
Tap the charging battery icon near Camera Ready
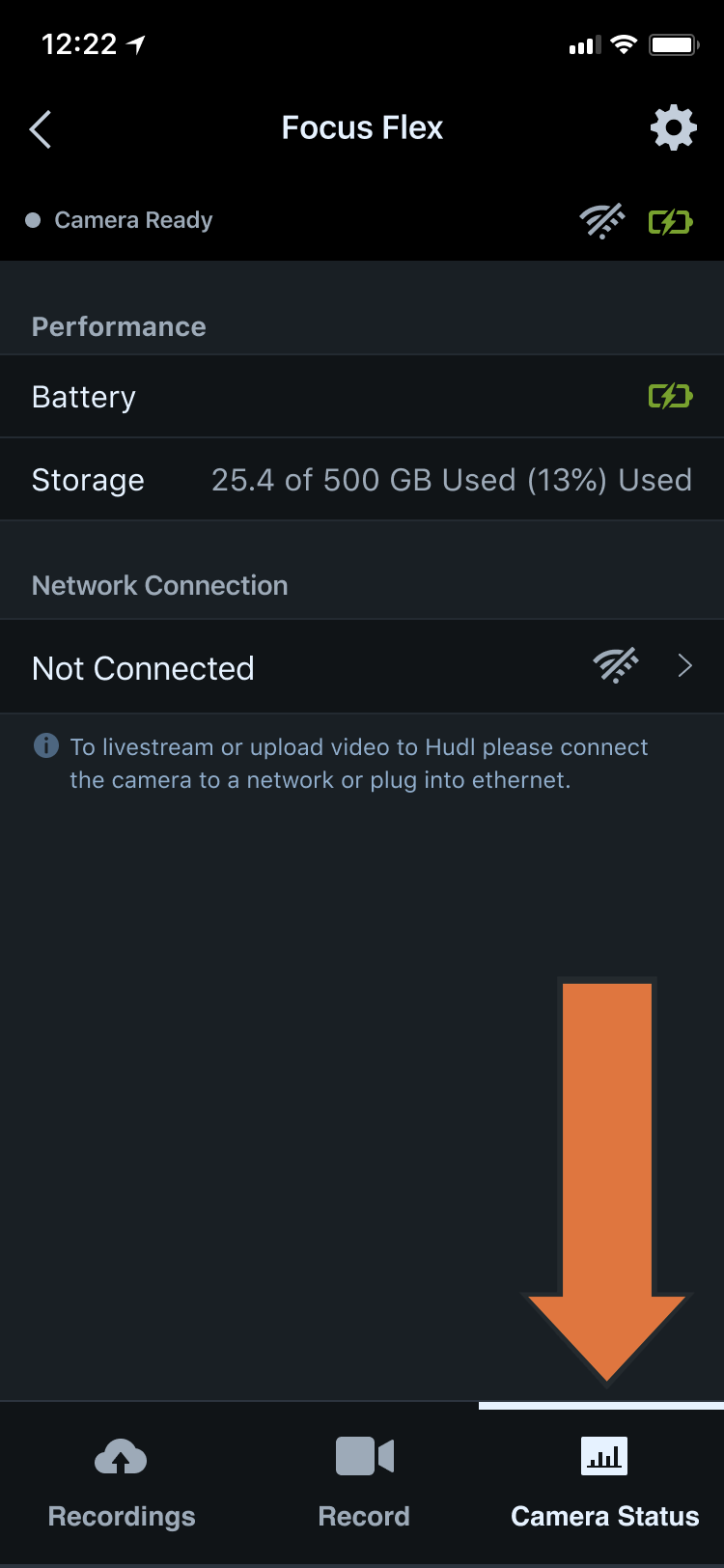coord(670,220)
